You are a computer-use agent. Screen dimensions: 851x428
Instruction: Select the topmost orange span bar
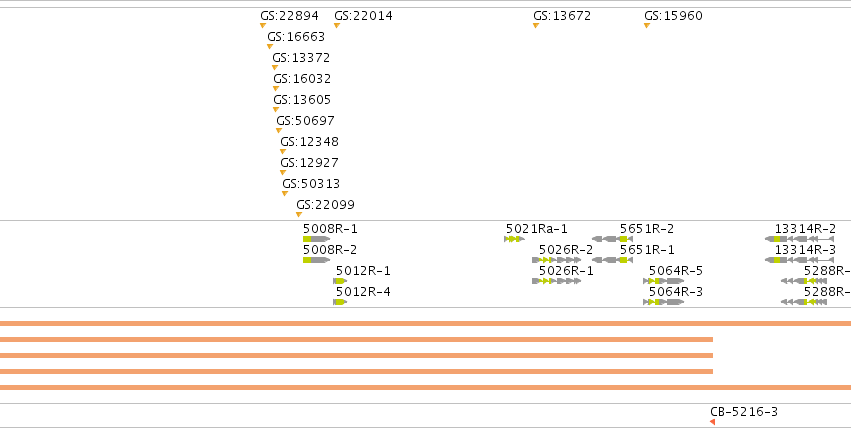(426, 323)
